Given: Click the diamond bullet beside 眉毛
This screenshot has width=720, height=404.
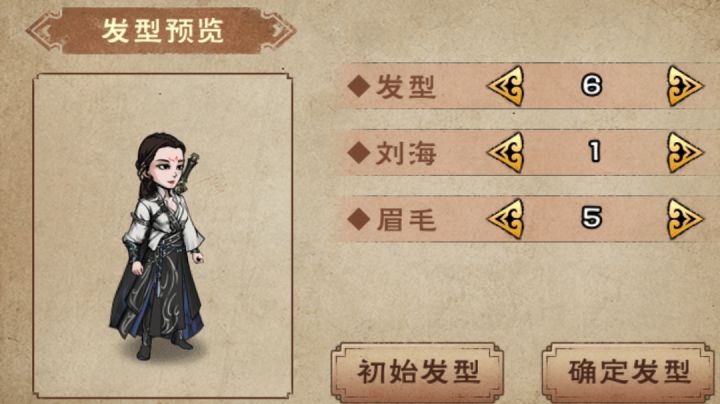Looking at the screenshot, I should pos(359,219).
